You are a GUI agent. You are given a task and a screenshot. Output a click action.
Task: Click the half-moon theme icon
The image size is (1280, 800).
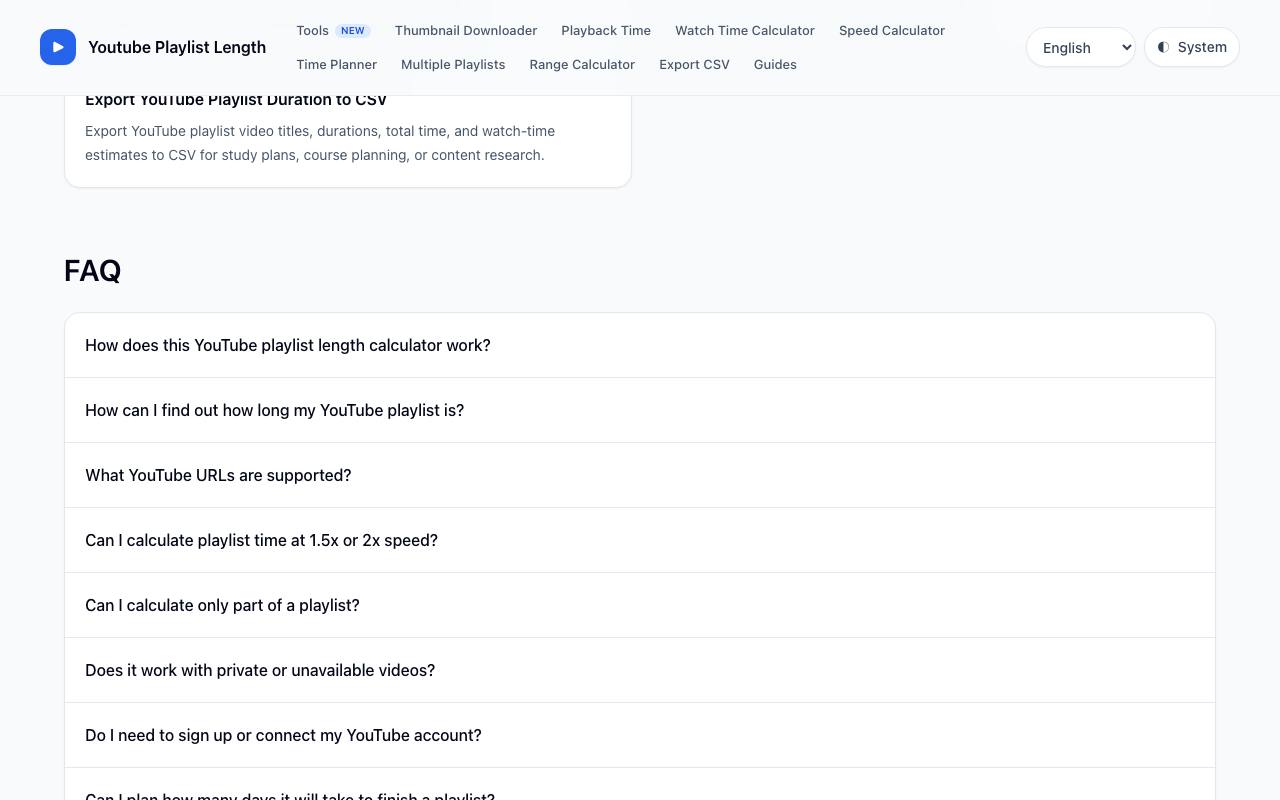(x=1163, y=47)
